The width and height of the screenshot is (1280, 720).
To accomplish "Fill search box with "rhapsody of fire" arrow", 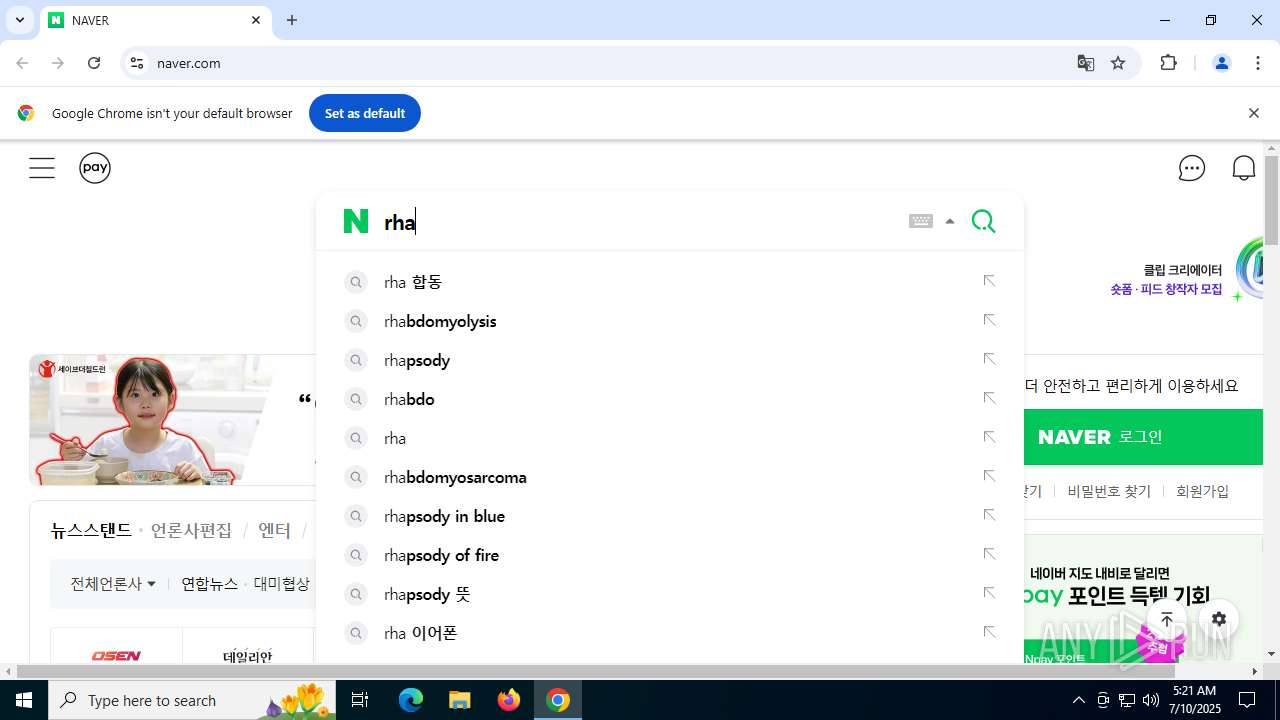I will 989,554.
